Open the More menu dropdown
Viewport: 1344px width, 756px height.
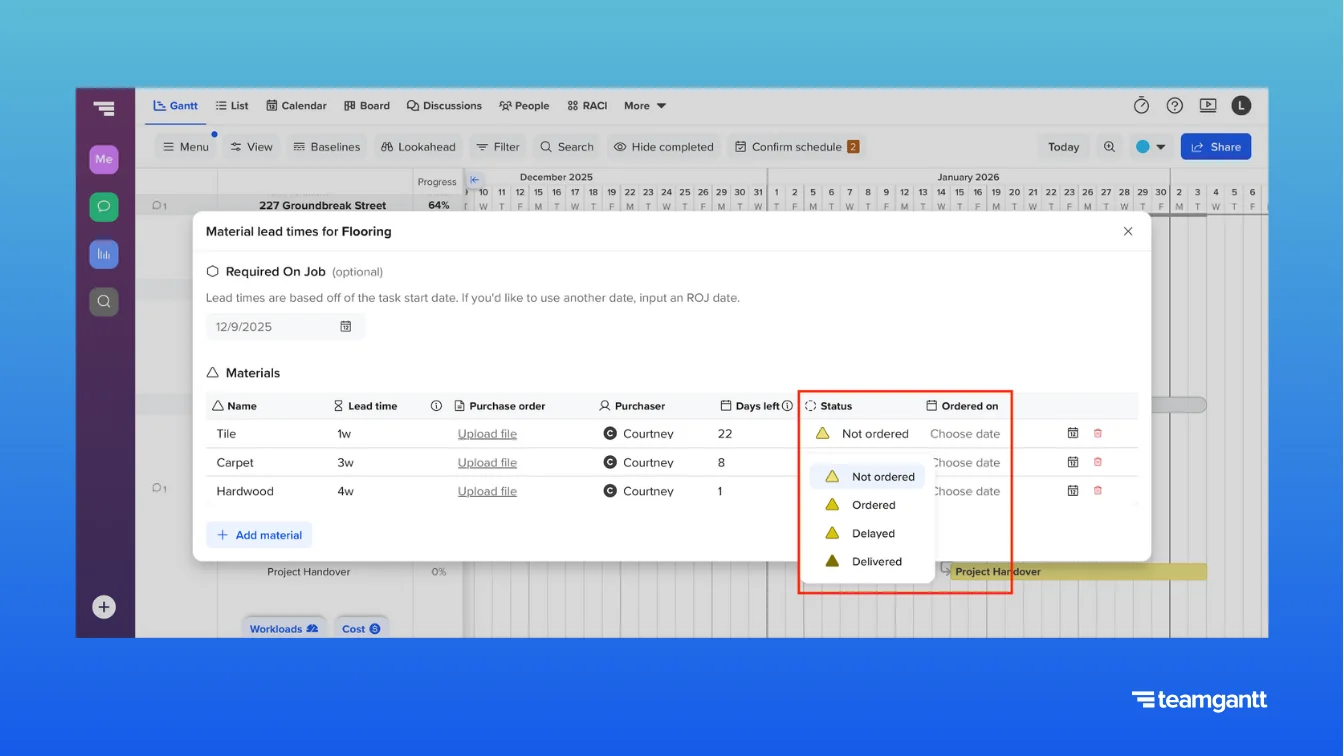tap(644, 105)
